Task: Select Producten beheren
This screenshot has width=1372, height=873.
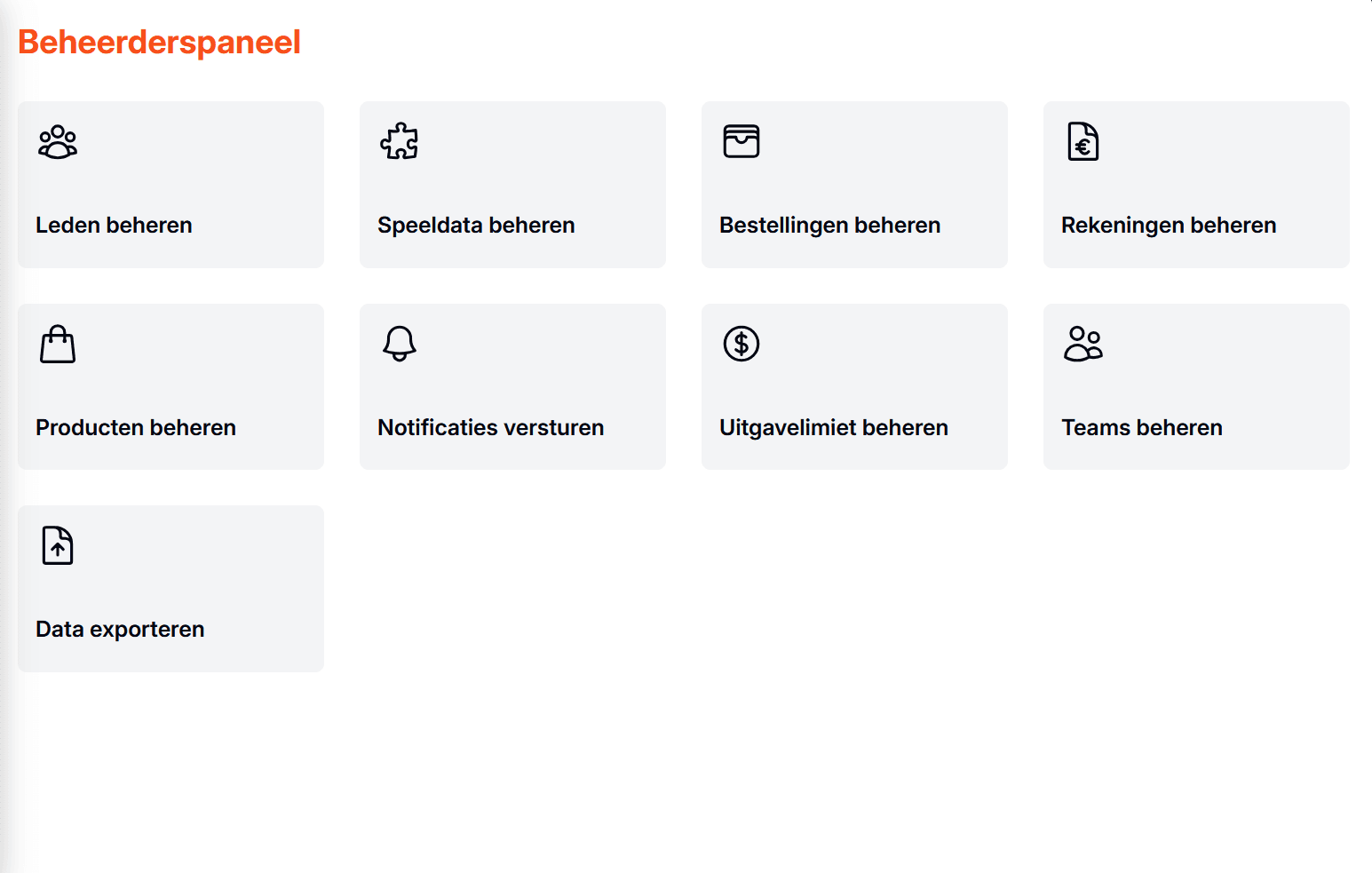Action: coord(136,428)
